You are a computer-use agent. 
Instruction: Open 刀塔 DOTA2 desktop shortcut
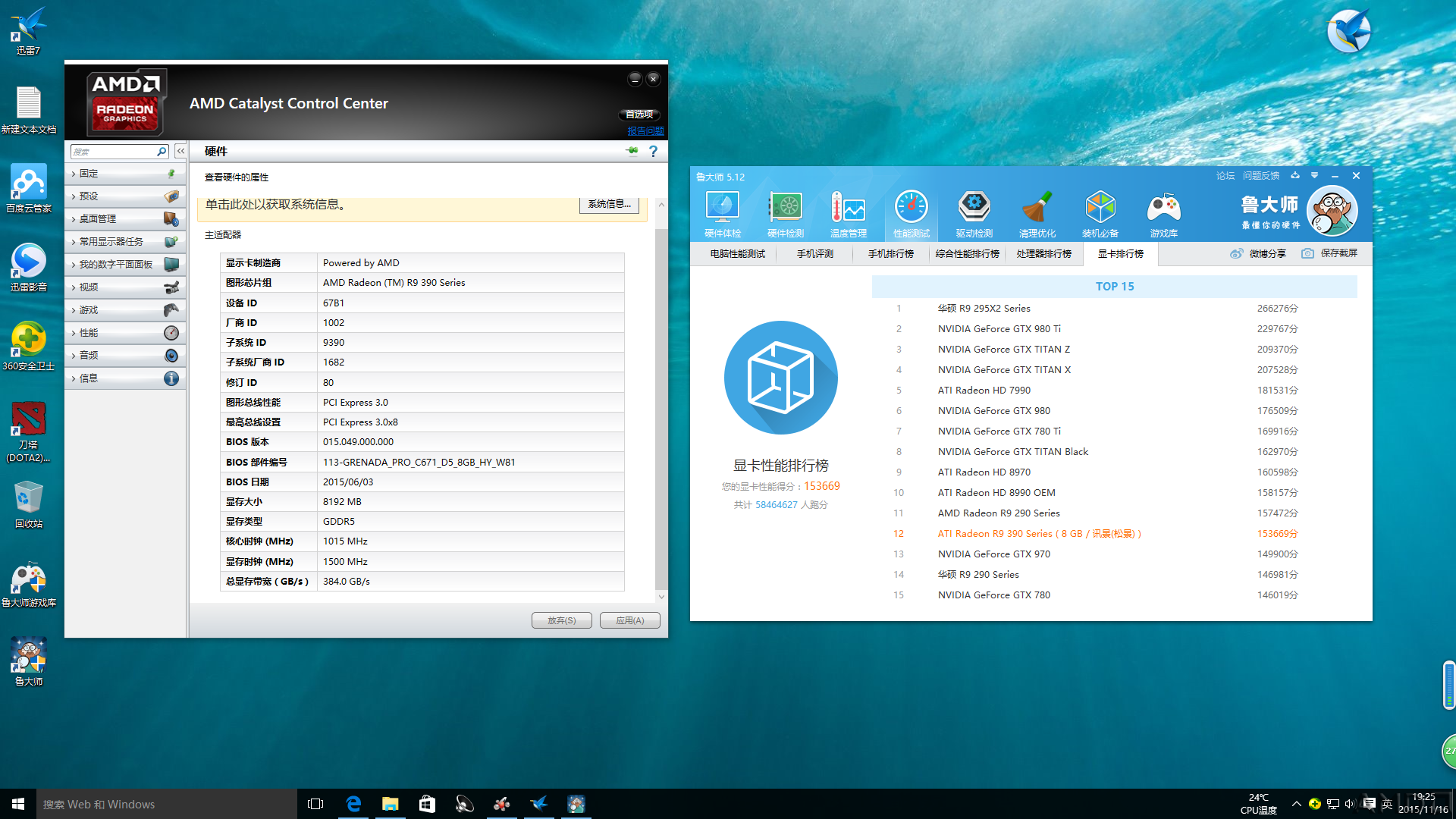click(28, 431)
